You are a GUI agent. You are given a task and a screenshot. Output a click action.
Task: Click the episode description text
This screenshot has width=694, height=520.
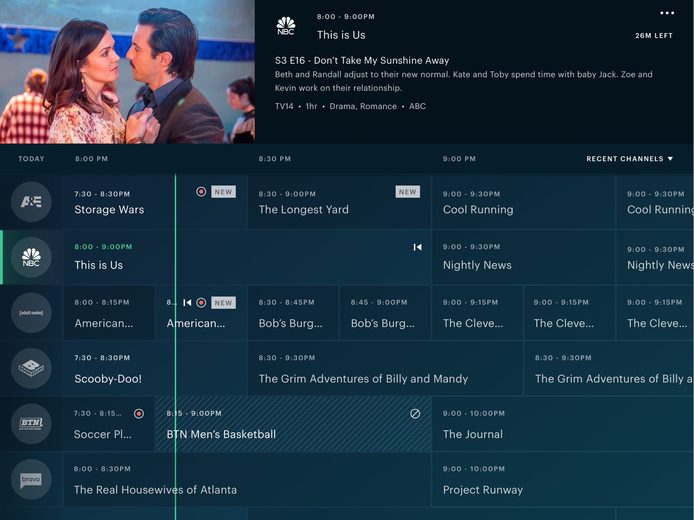pyautogui.click(x=463, y=81)
